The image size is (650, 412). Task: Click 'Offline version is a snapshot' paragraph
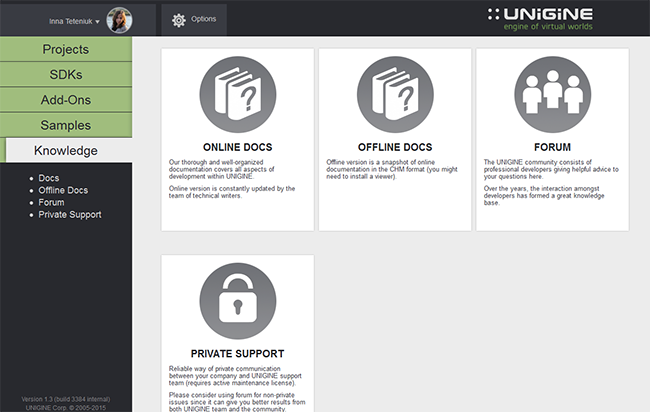[x=392, y=169]
